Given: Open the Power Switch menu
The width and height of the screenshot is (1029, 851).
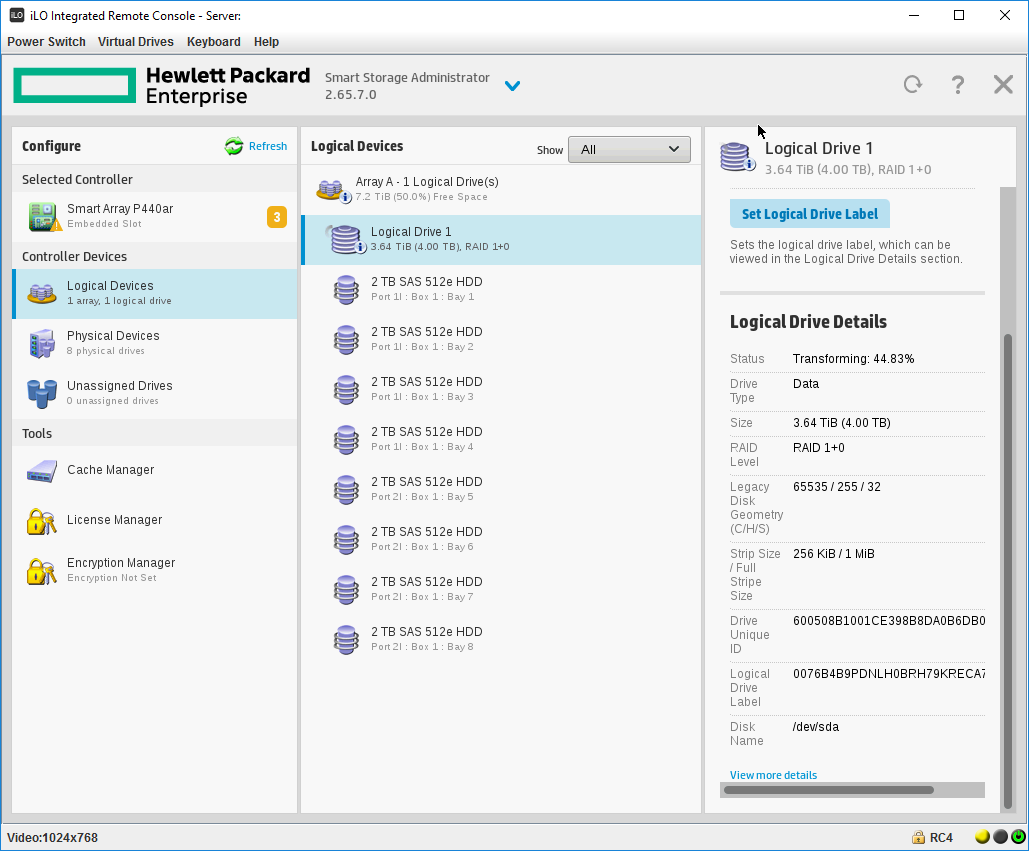Looking at the screenshot, I should 46,41.
